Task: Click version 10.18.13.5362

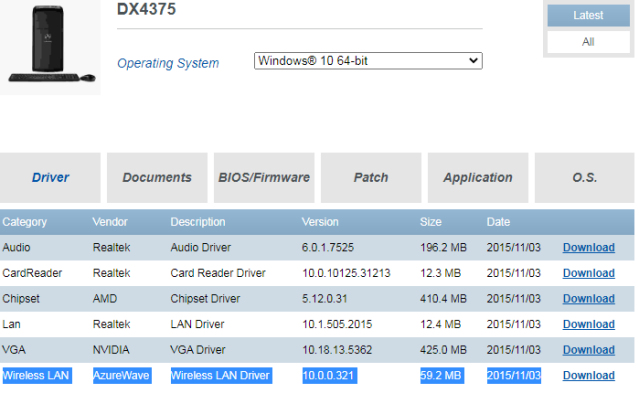Action: (x=337, y=350)
